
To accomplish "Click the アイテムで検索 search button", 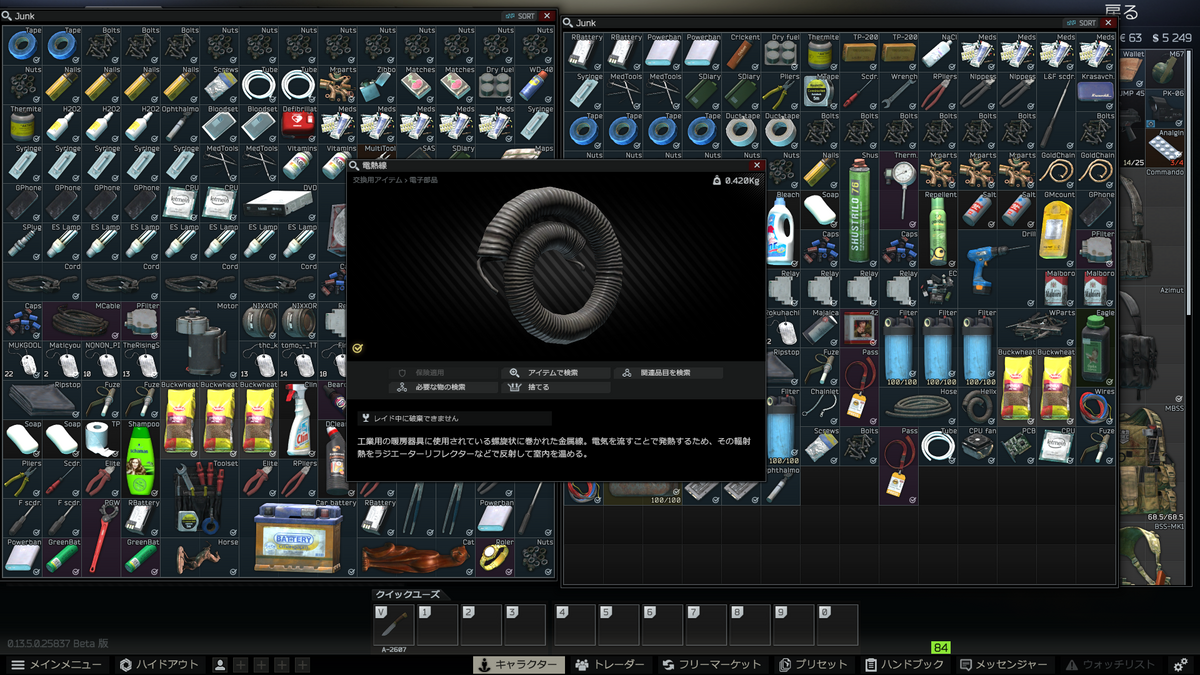I will point(556,373).
